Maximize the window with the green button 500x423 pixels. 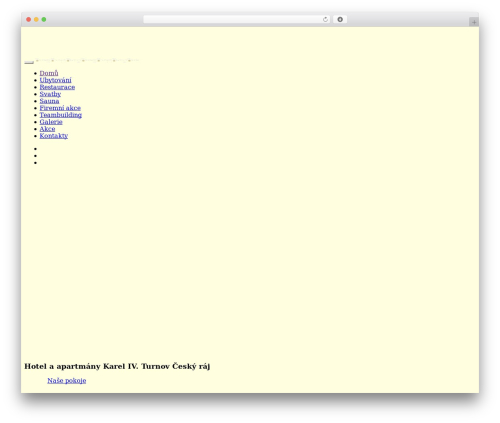pos(44,19)
